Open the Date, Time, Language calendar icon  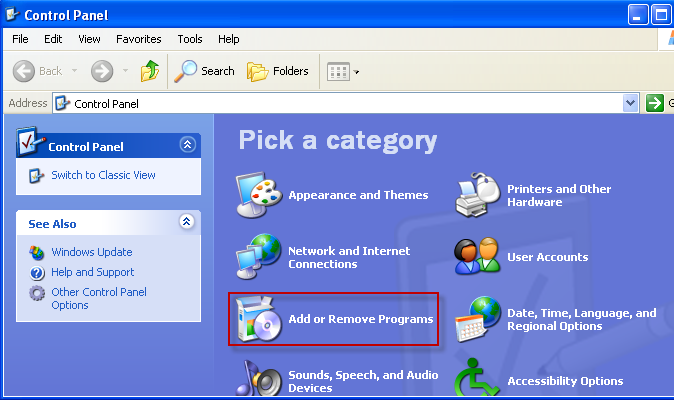tap(478, 319)
